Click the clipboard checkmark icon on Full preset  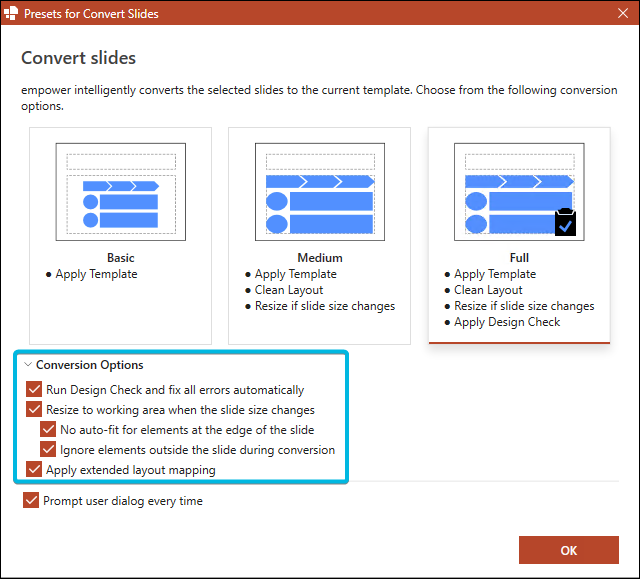565,222
